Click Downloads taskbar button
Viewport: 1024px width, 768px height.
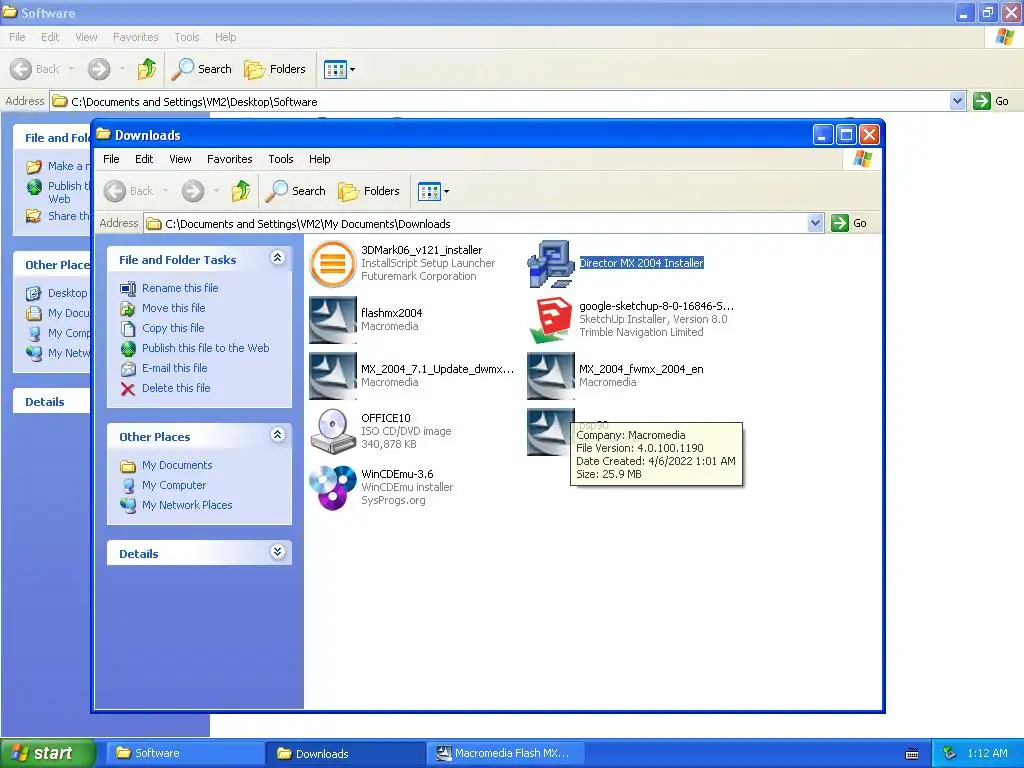[x=344, y=753]
